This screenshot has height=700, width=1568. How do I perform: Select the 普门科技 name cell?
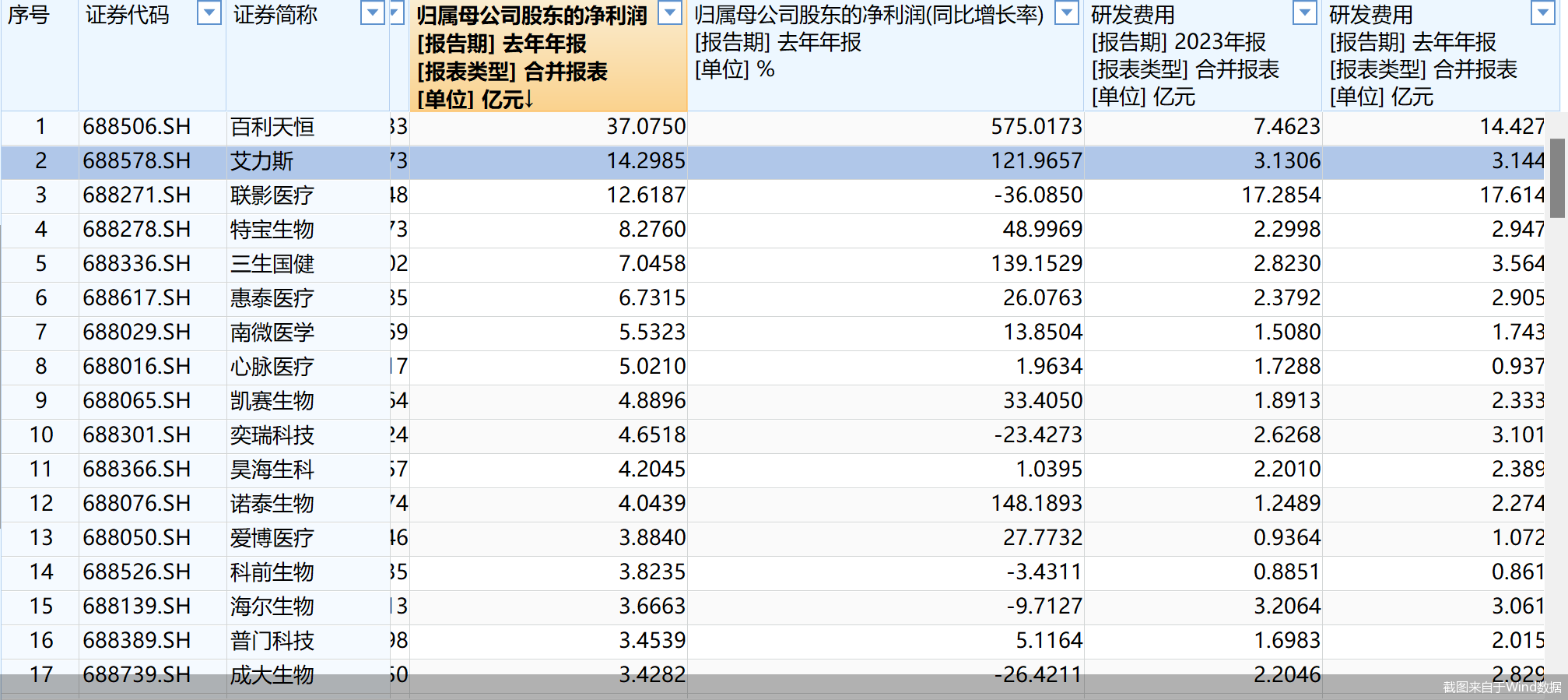tap(272, 641)
